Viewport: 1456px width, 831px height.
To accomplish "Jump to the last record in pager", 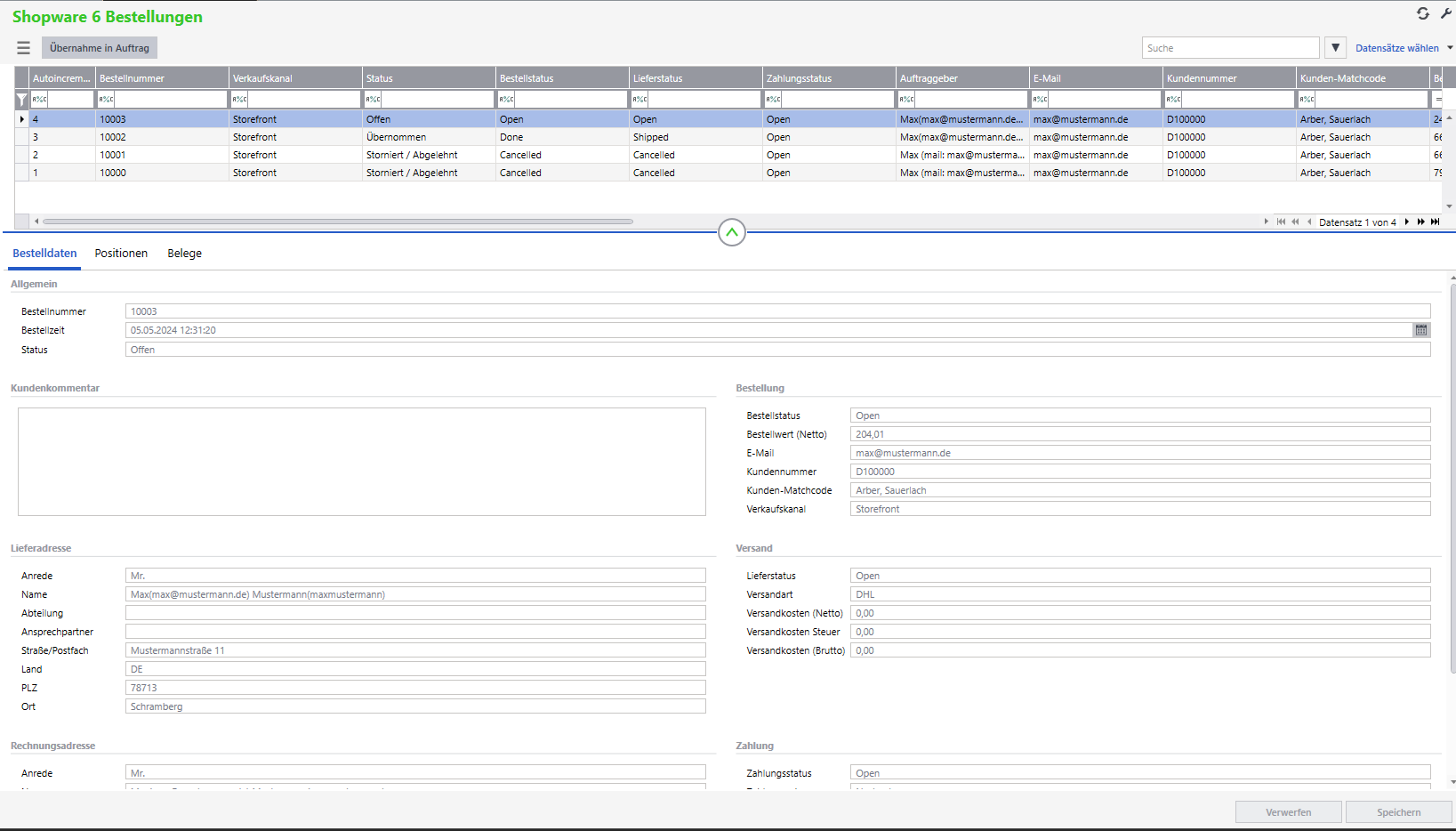I will [x=1435, y=222].
